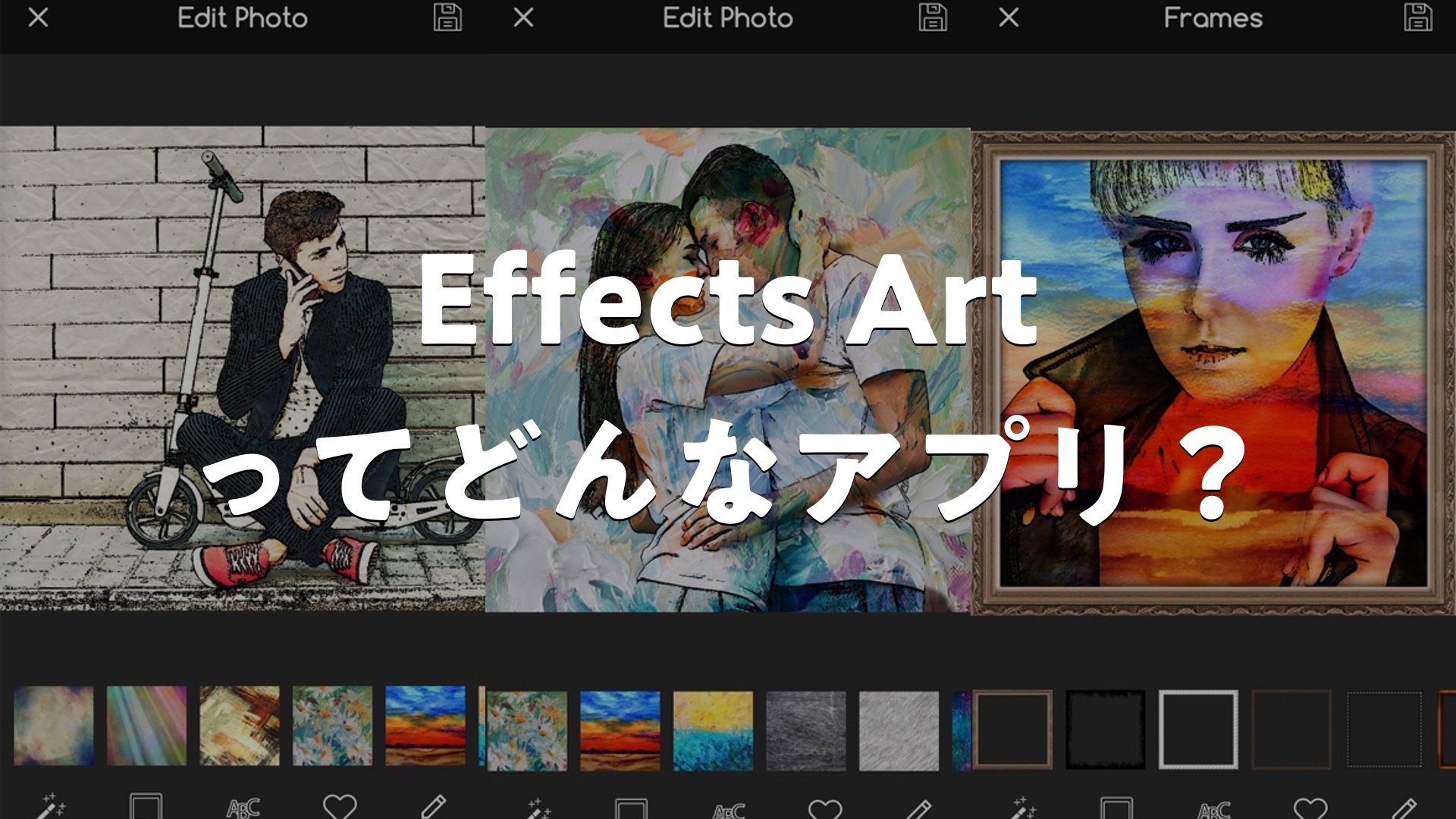The image size is (1456, 819).
Task: Close the Frames panel with the X
Action: [1009, 17]
